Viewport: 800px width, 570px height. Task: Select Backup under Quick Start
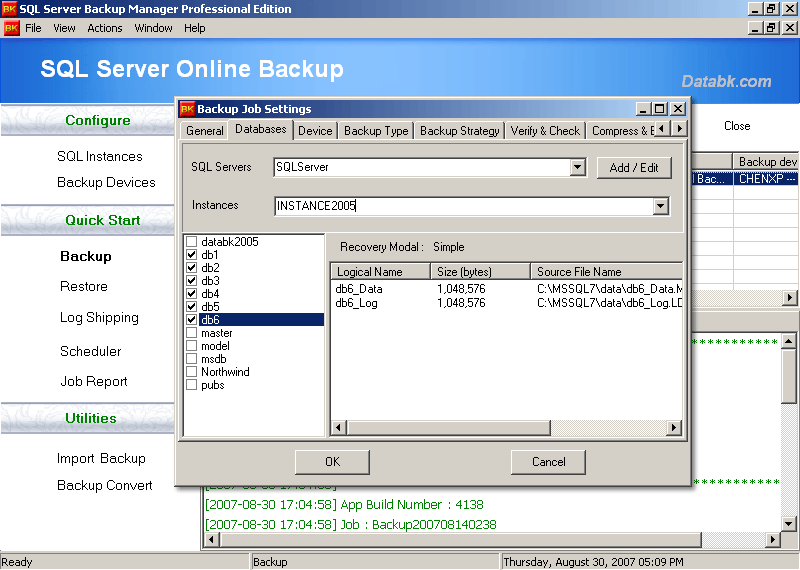pyautogui.click(x=86, y=256)
